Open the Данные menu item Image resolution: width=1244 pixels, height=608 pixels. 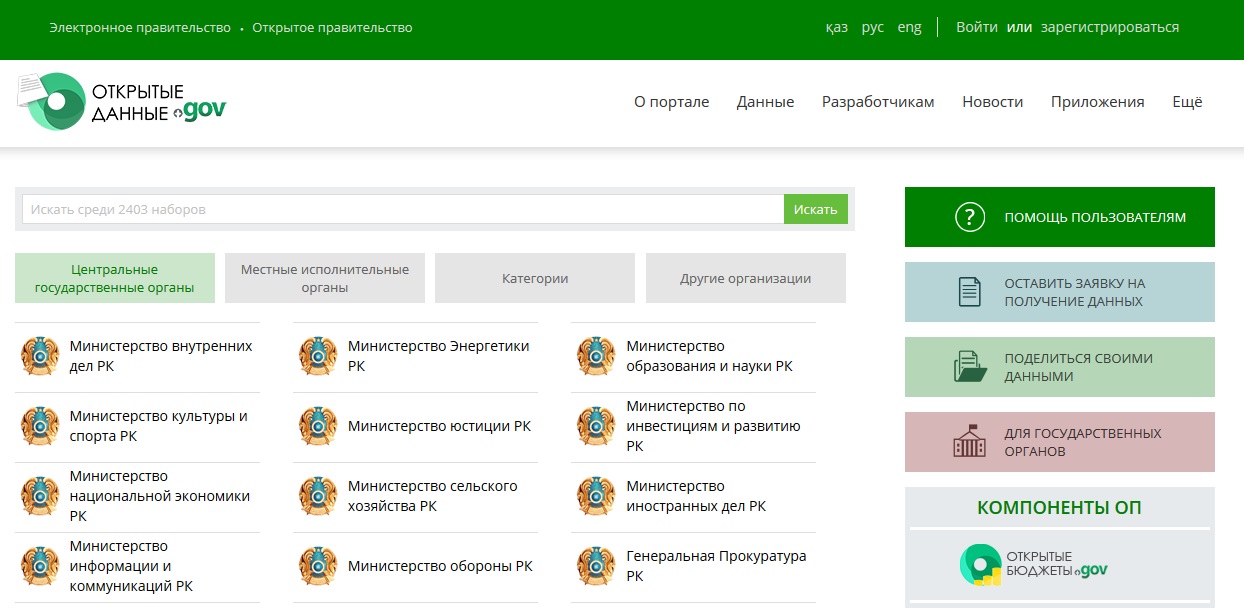click(764, 101)
